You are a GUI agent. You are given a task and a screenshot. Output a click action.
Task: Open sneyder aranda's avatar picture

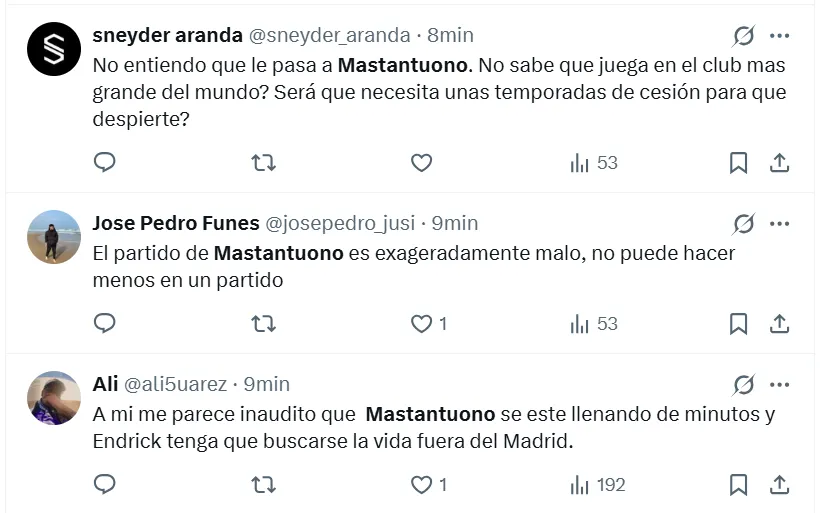(x=54, y=49)
